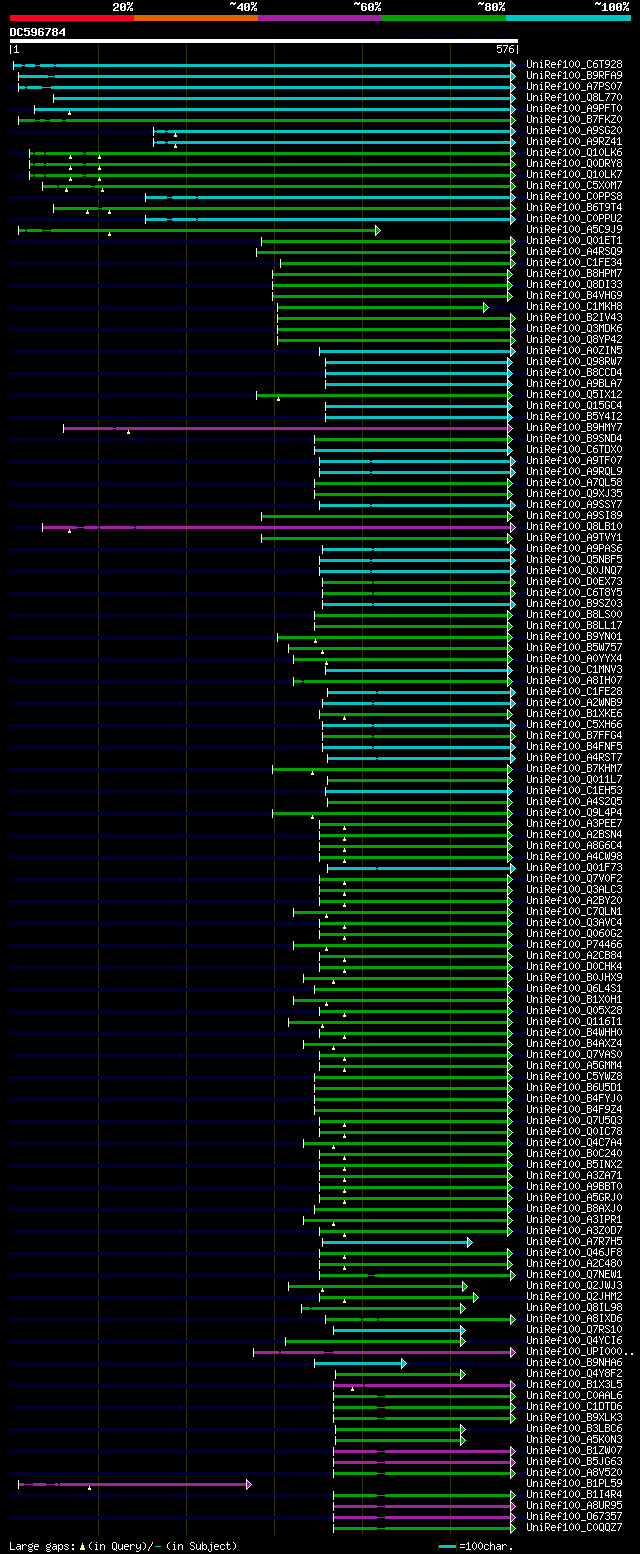
Task: Select label UniRef100_B2IV43
Action: 574,318
